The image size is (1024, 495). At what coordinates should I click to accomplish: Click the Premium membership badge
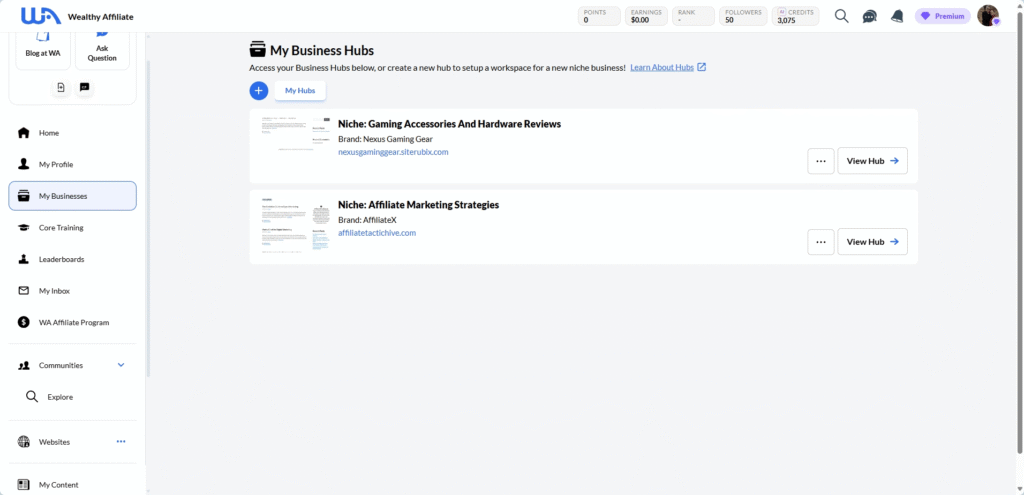(942, 16)
